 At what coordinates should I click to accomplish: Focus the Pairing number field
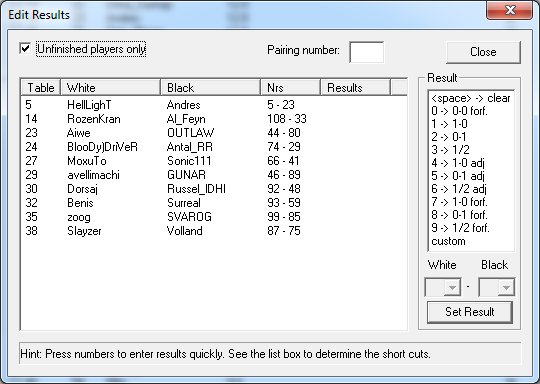point(366,52)
